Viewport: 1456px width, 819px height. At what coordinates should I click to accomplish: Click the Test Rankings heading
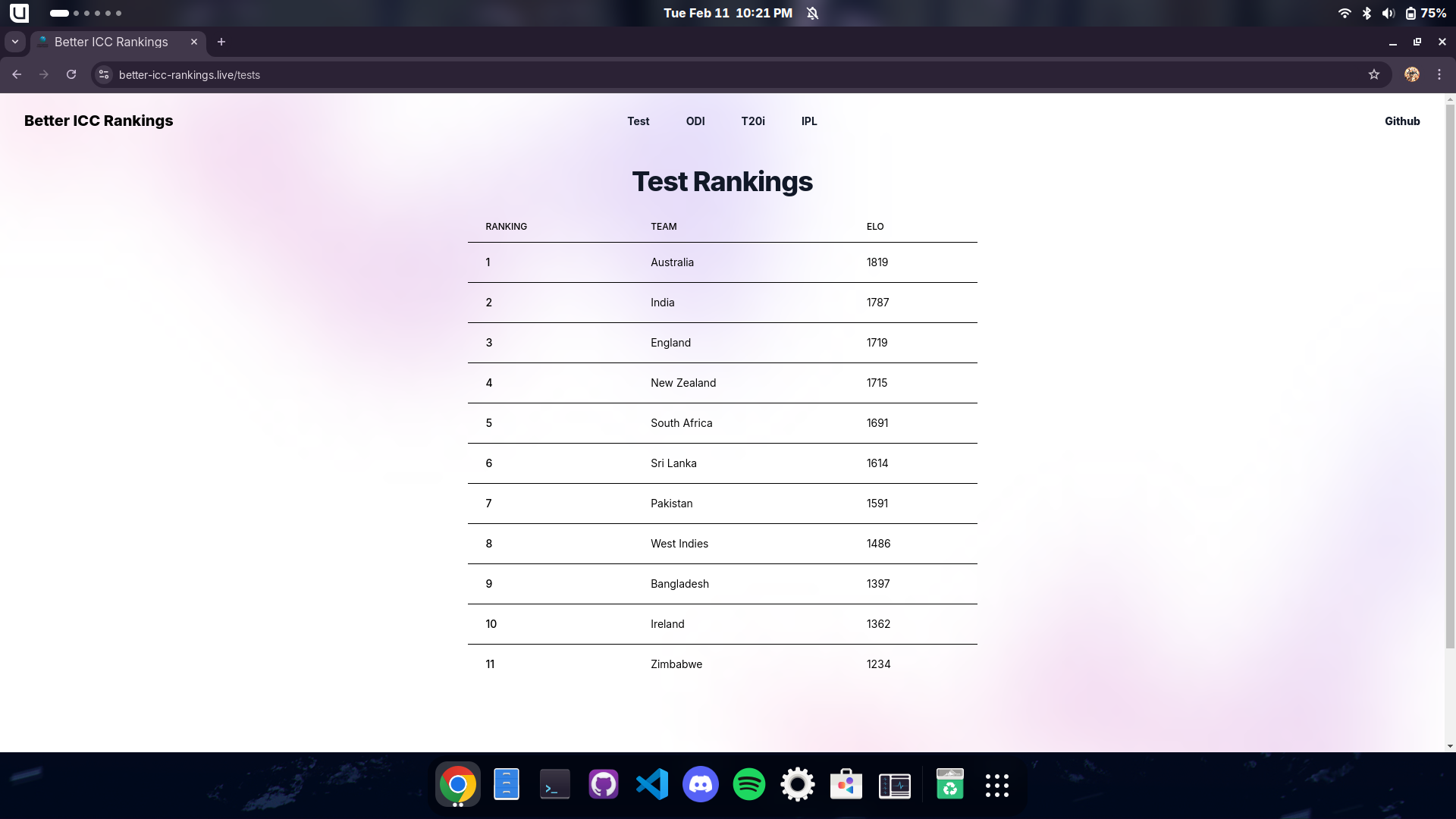click(722, 182)
